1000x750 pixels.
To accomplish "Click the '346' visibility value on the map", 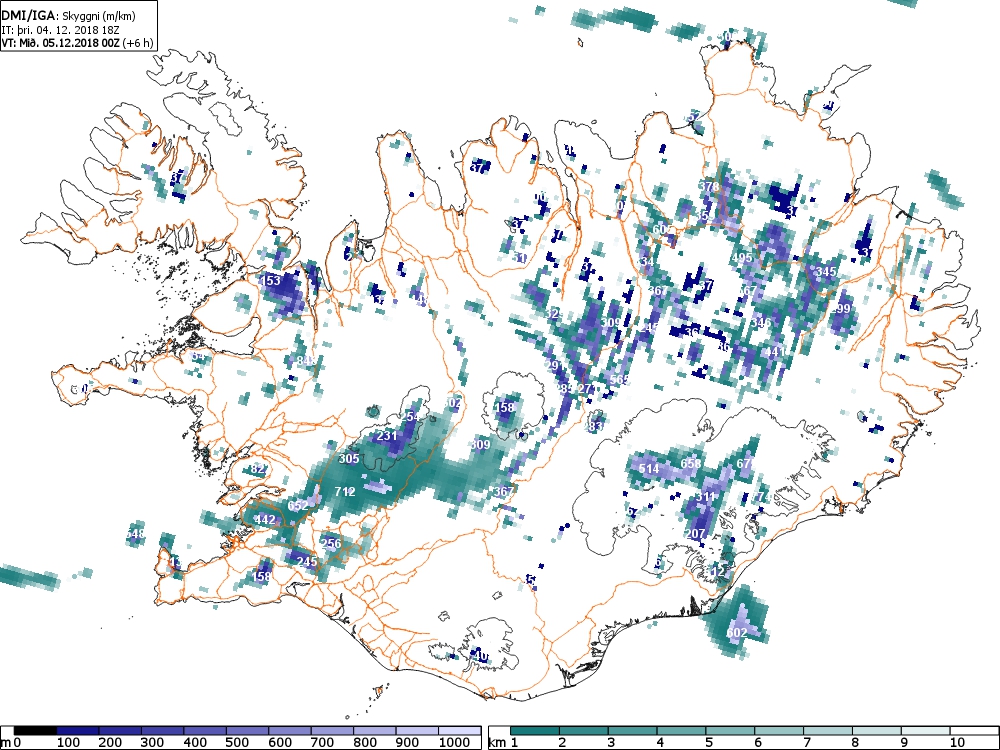I will (761, 323).
